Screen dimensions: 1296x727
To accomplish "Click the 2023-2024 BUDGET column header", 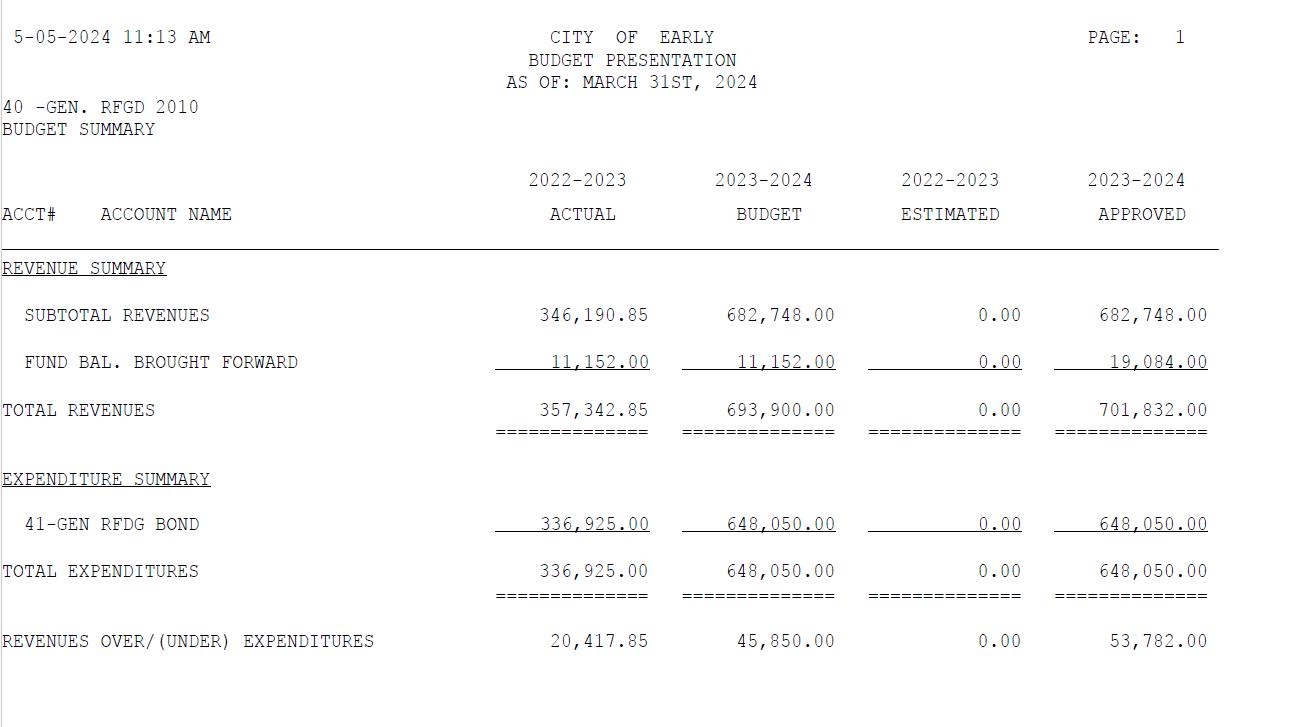I will 764,197.
